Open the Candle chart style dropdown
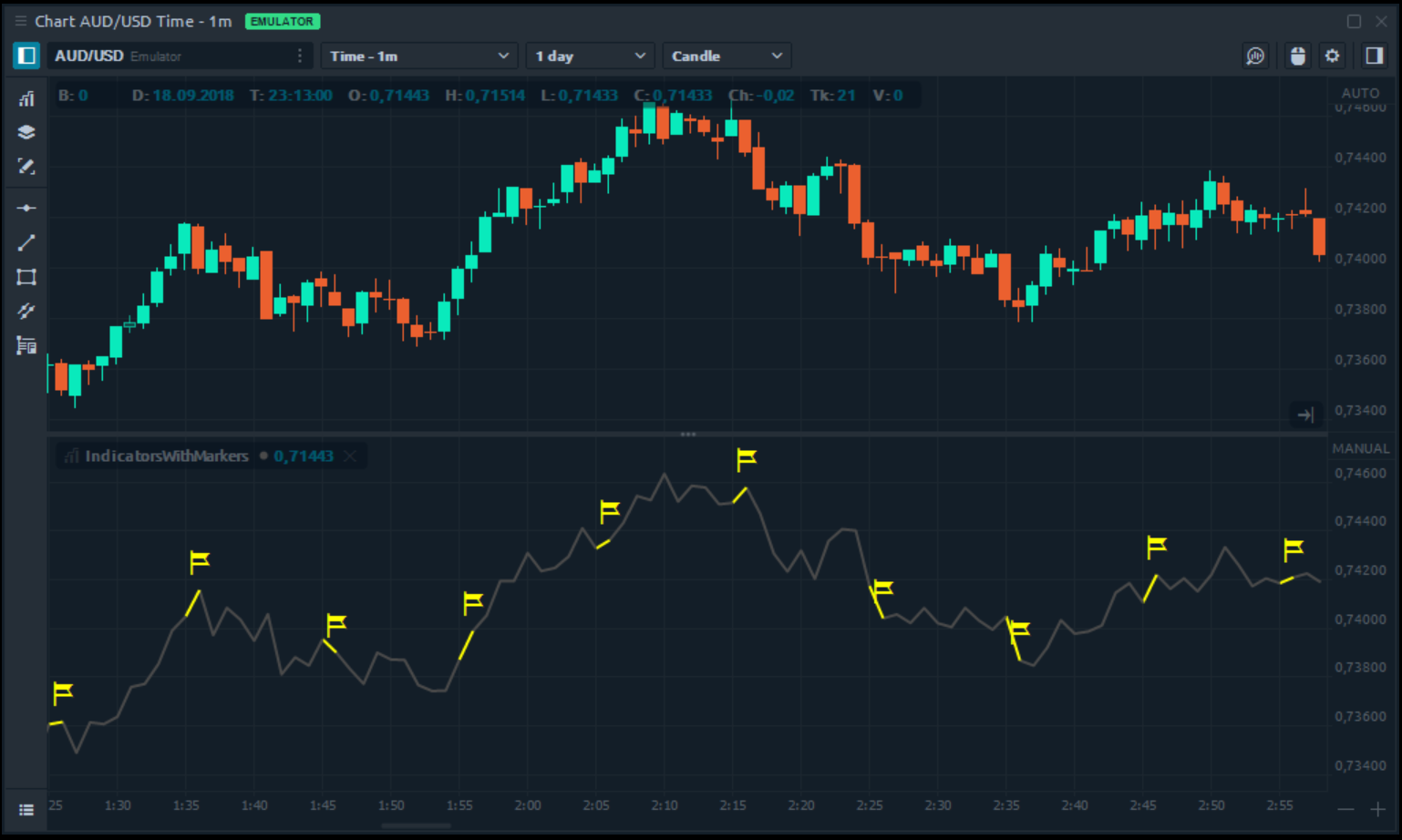Screen dimensions: 1402x840 [726, 56]
